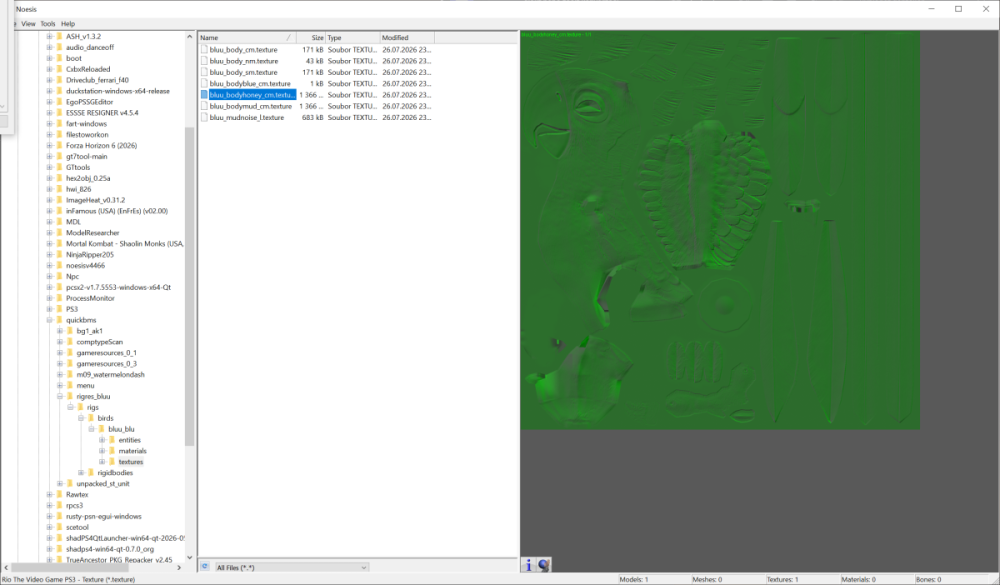Click the m09_watermelondash folder icon
This screenshot has width=1000, height=585.
[70, 374]
